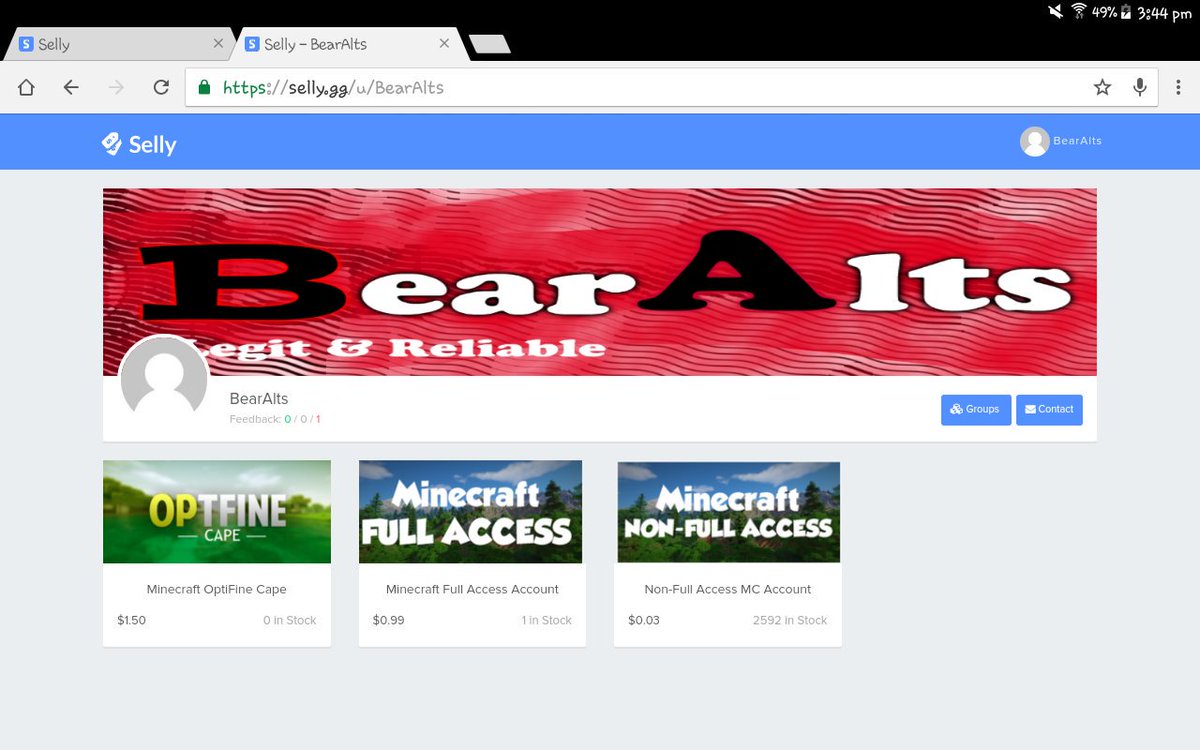The width and height of the screenshot is (1200, 750).
Task: Close the first Selly tab
Action: pos(218,44)
